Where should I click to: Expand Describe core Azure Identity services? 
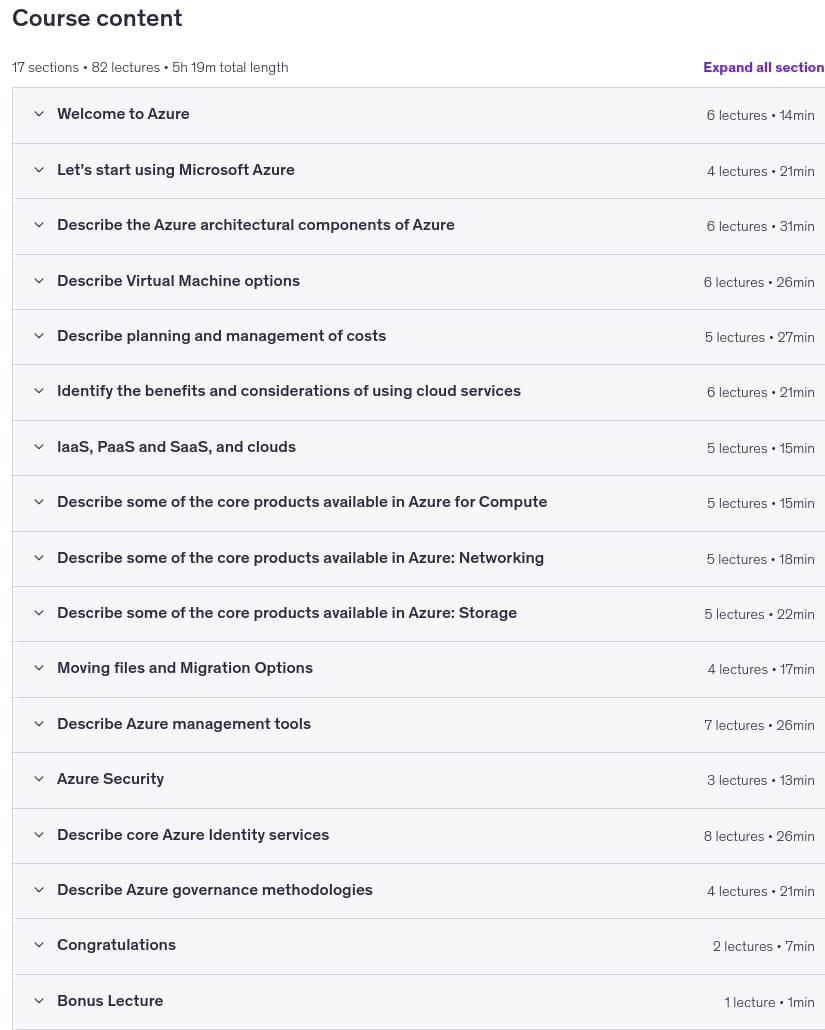418,836
